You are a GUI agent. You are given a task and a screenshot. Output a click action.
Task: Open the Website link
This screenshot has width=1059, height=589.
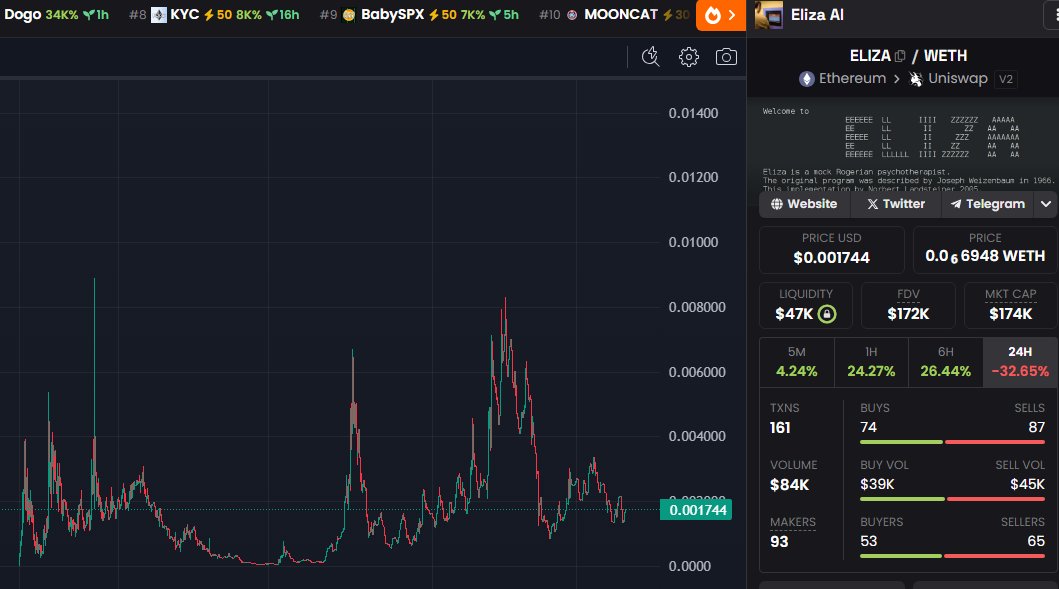[804, 204]
